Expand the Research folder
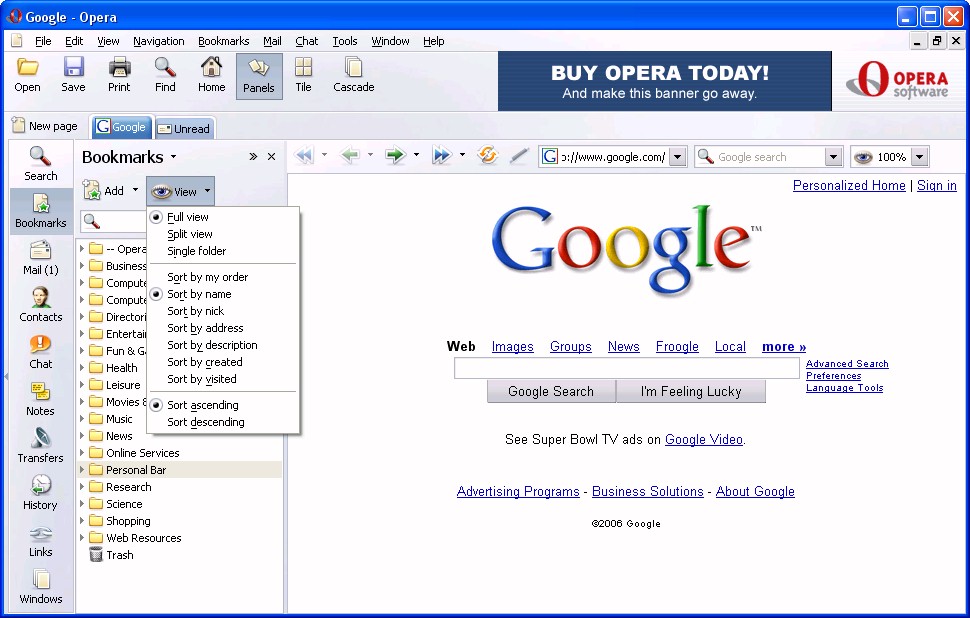This screenshot has height=618, width=970. [x=81, y=487]
